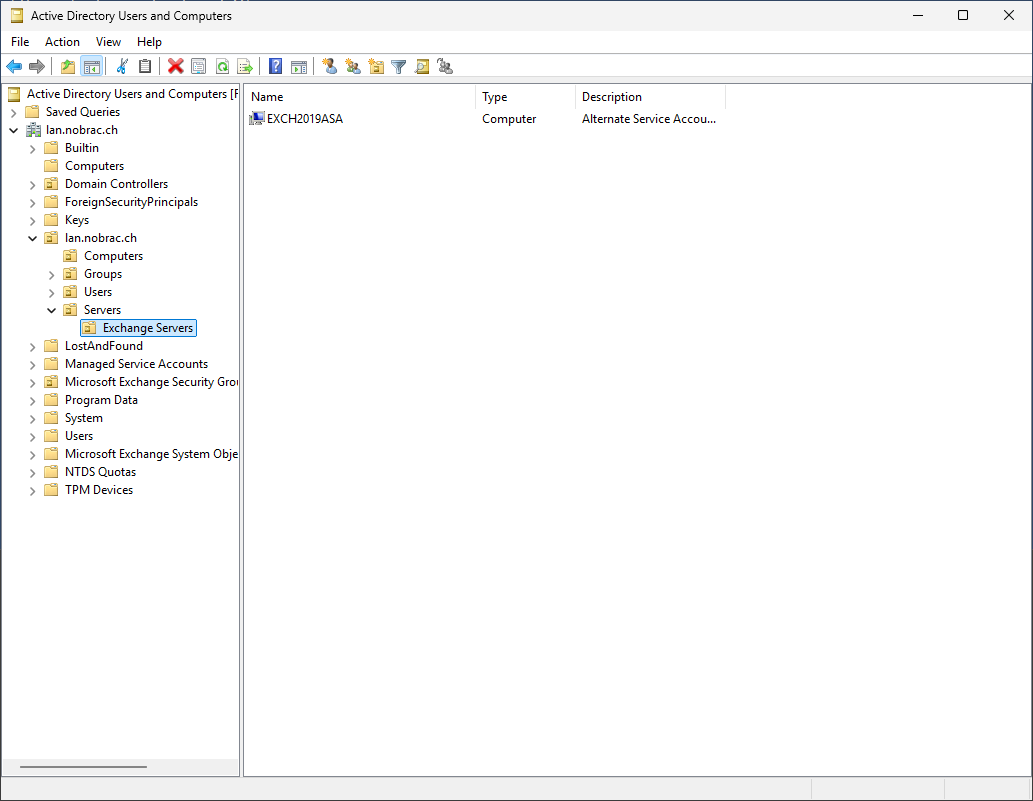1033x801 pixels.
Task: Create a new organizational unit via toolbar icon
Action: [x=376, y=67]
